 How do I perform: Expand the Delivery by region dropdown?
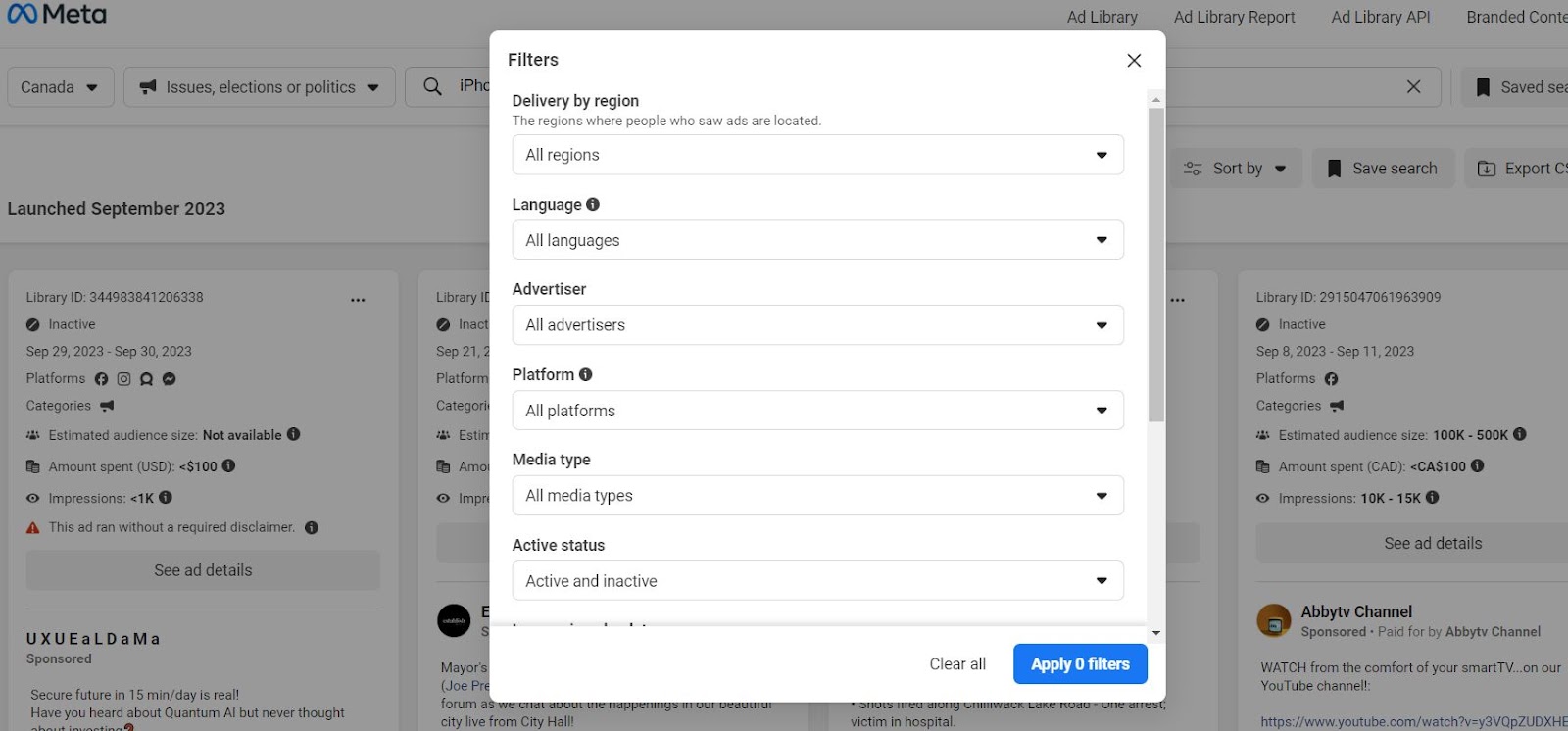[817, 155]
